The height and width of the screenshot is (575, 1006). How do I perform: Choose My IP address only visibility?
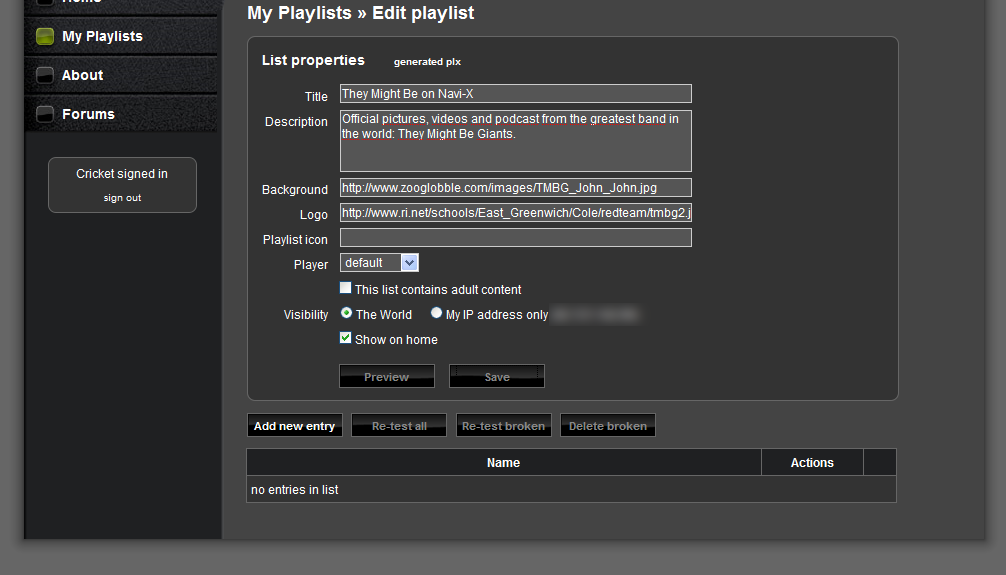point(436,313)
